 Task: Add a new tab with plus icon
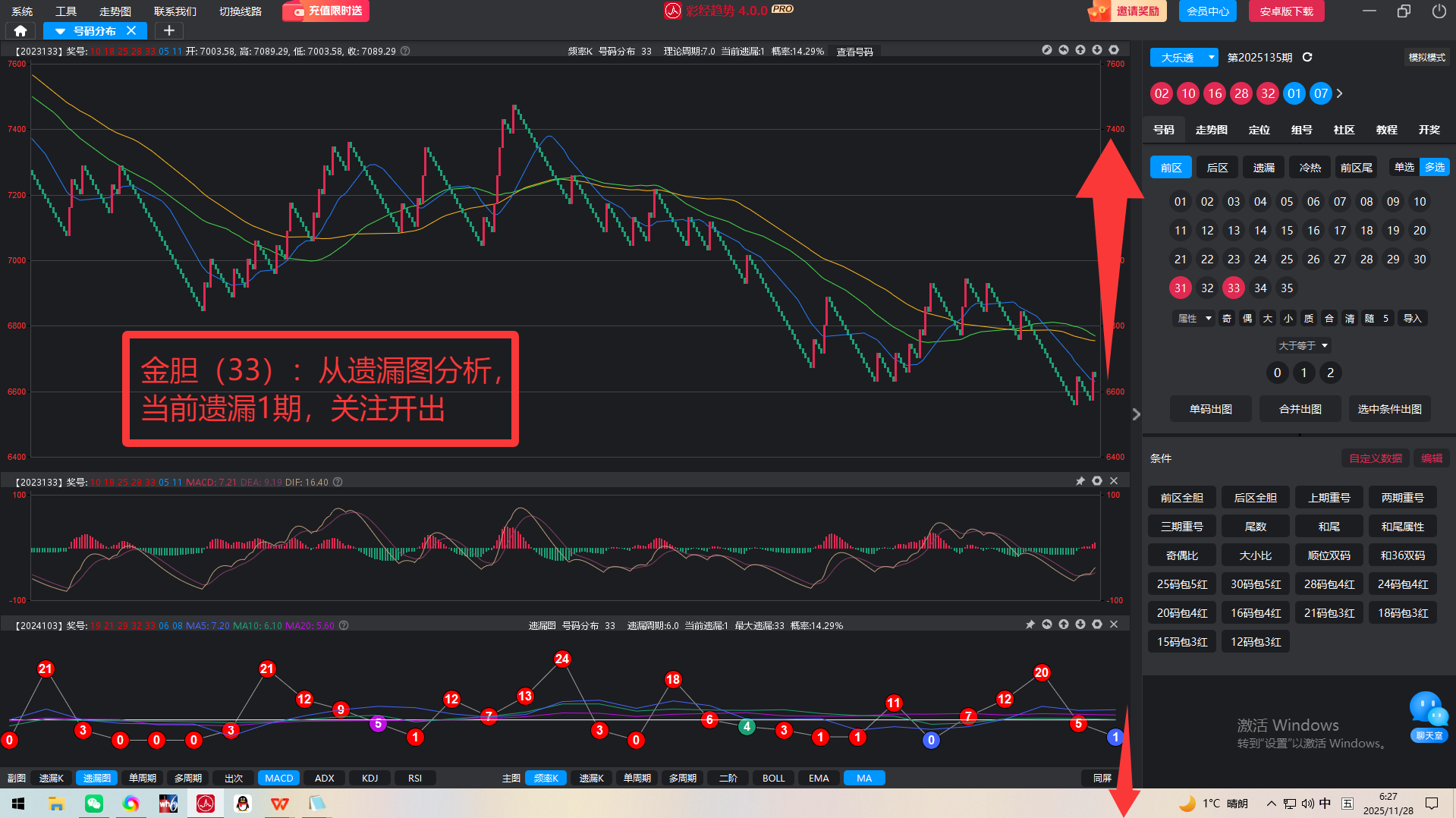(169, 31)
